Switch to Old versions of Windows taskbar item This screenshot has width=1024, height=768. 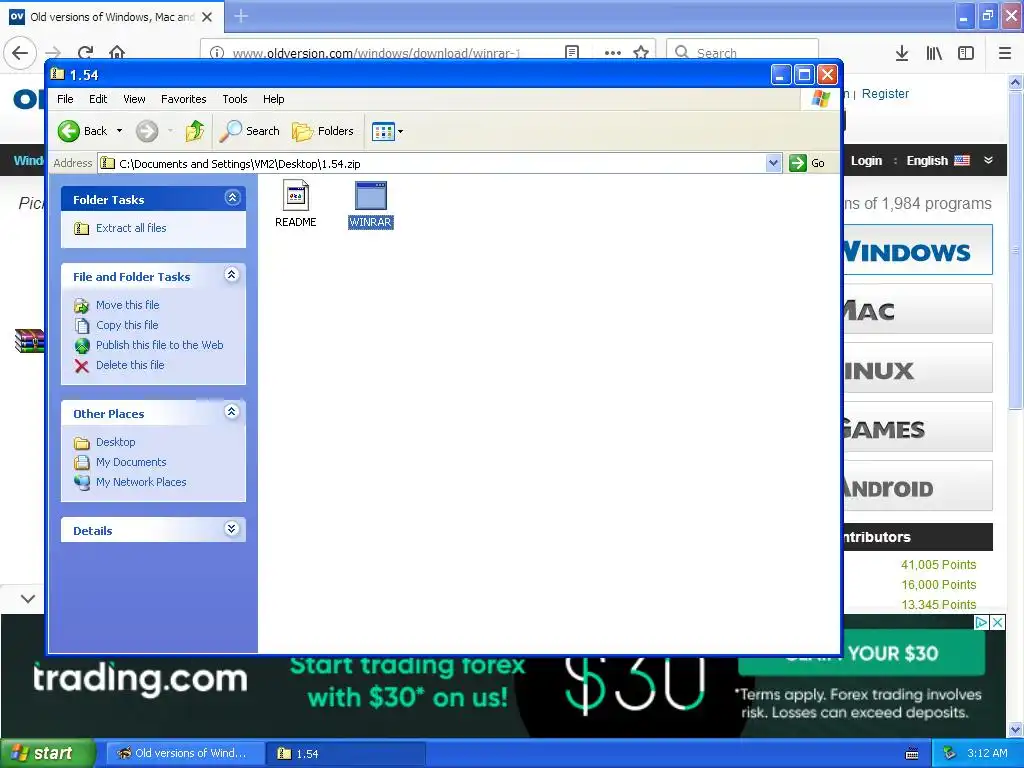185,753
